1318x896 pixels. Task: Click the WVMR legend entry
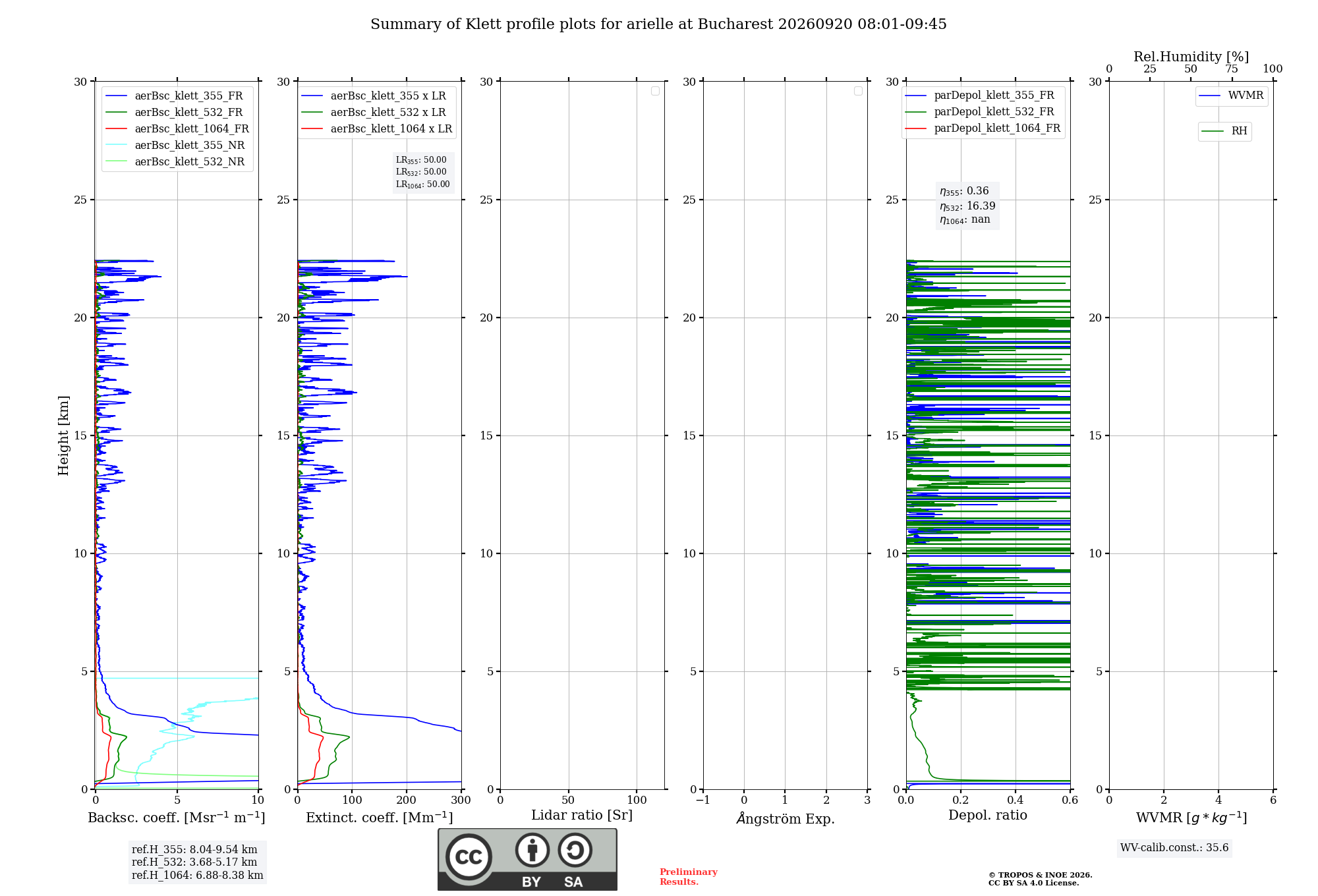pyautogui.click(x=1232, y=96)
